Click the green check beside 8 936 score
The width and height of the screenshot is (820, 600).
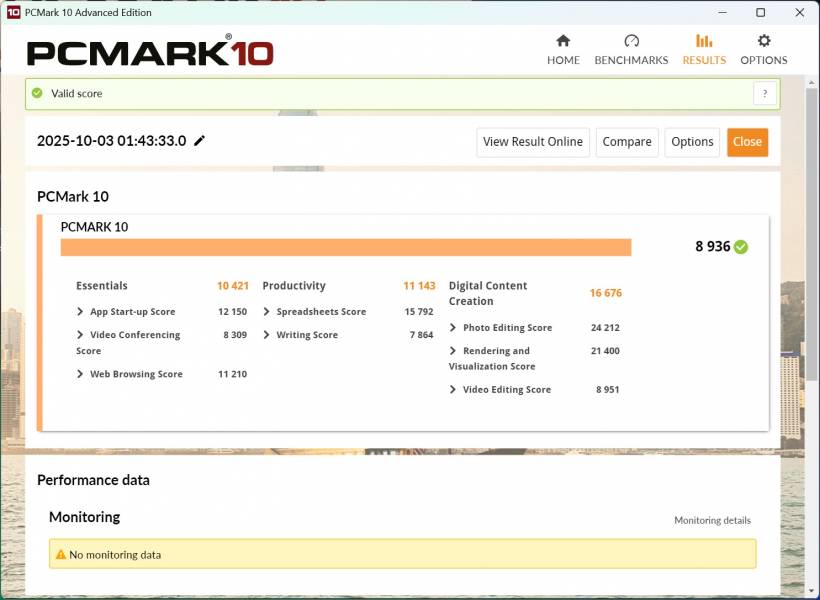(741, 247)
